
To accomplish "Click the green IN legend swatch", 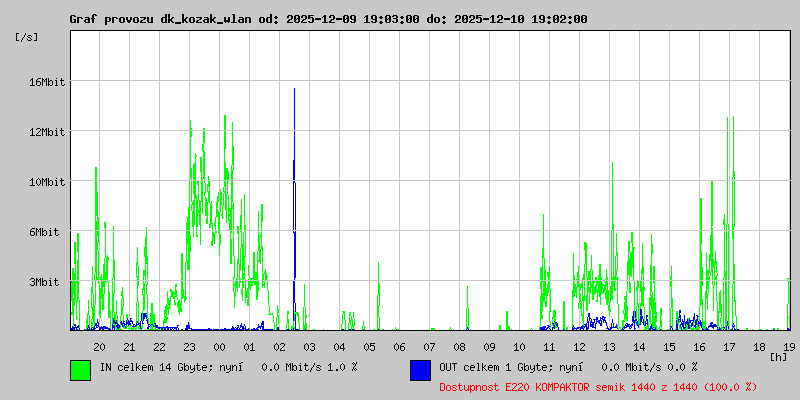I will pos(81,370).
